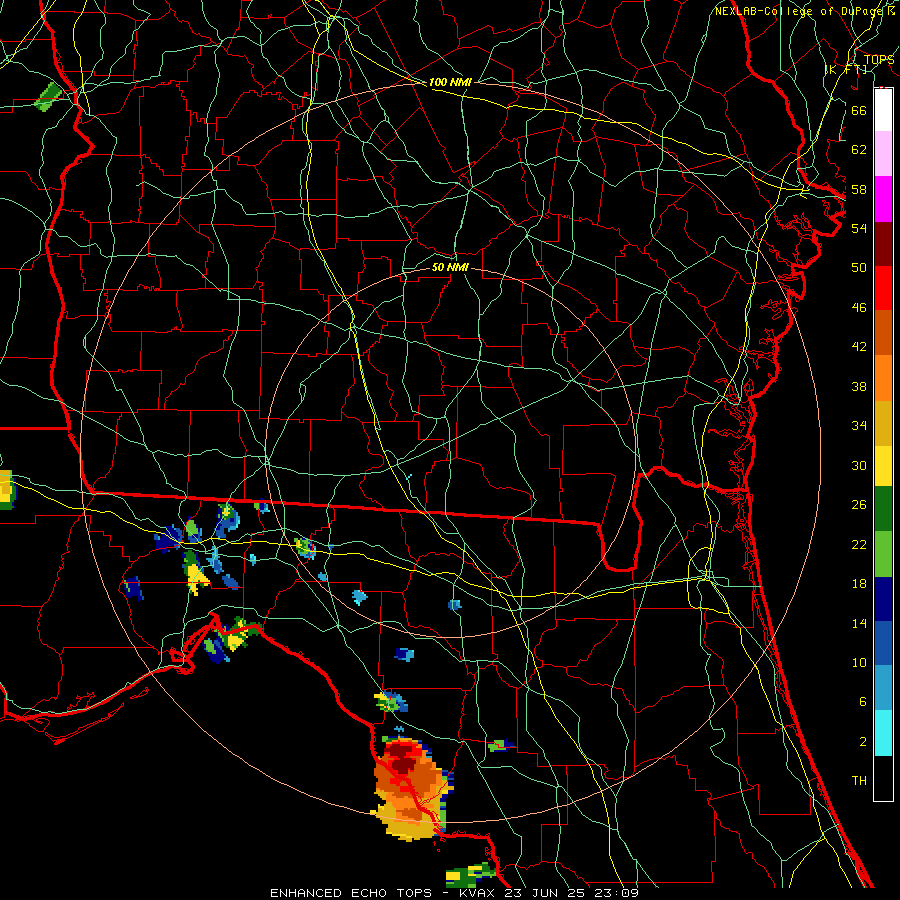Click the 2 legend value
900x900 pixels.
pos(862,742)
